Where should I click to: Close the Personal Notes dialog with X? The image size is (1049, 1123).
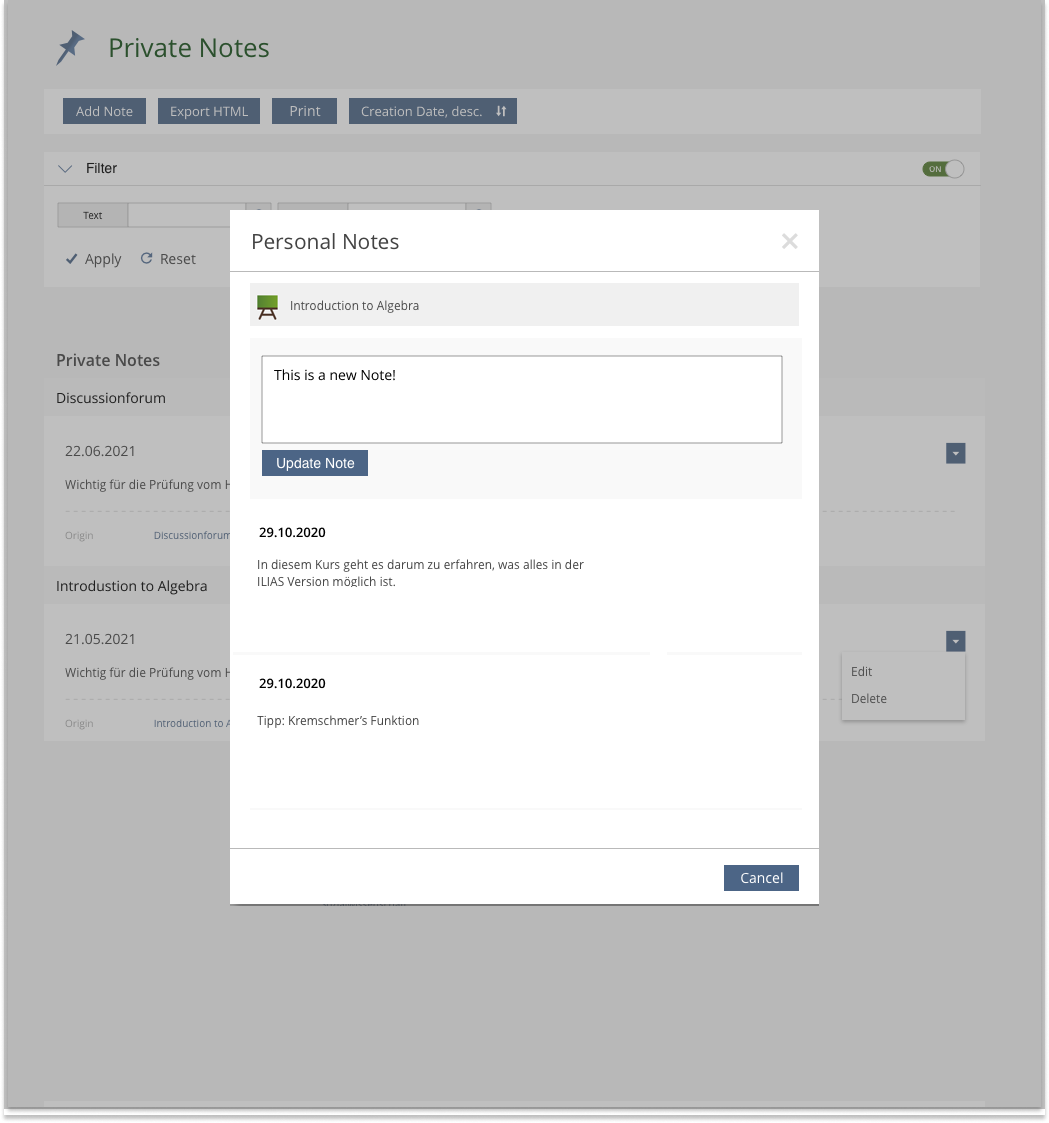(x=790, y=241)
